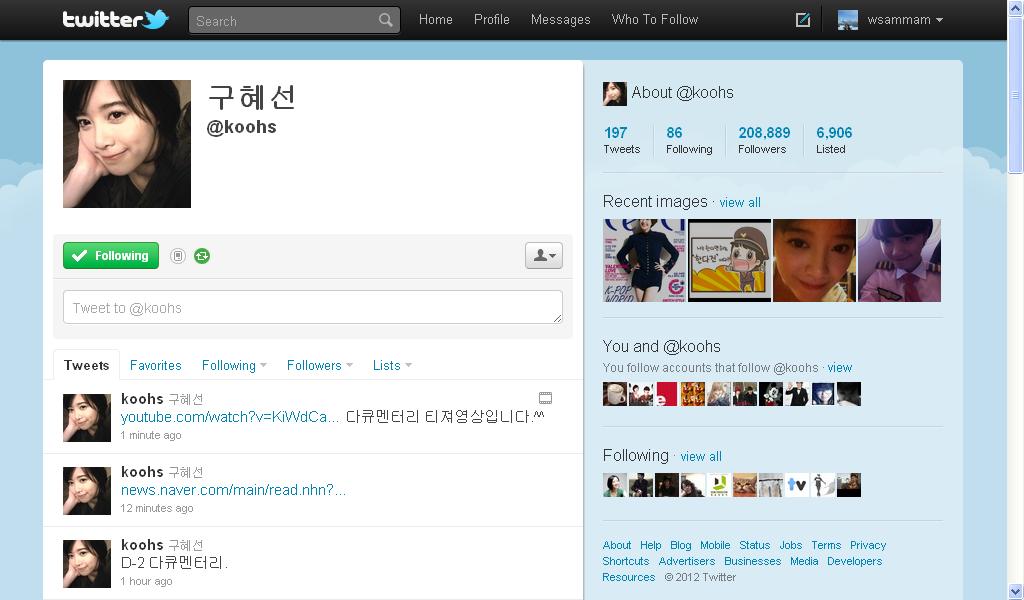Click the search magnifier icon
The image size is (1024, 600).
coord(386,20)
